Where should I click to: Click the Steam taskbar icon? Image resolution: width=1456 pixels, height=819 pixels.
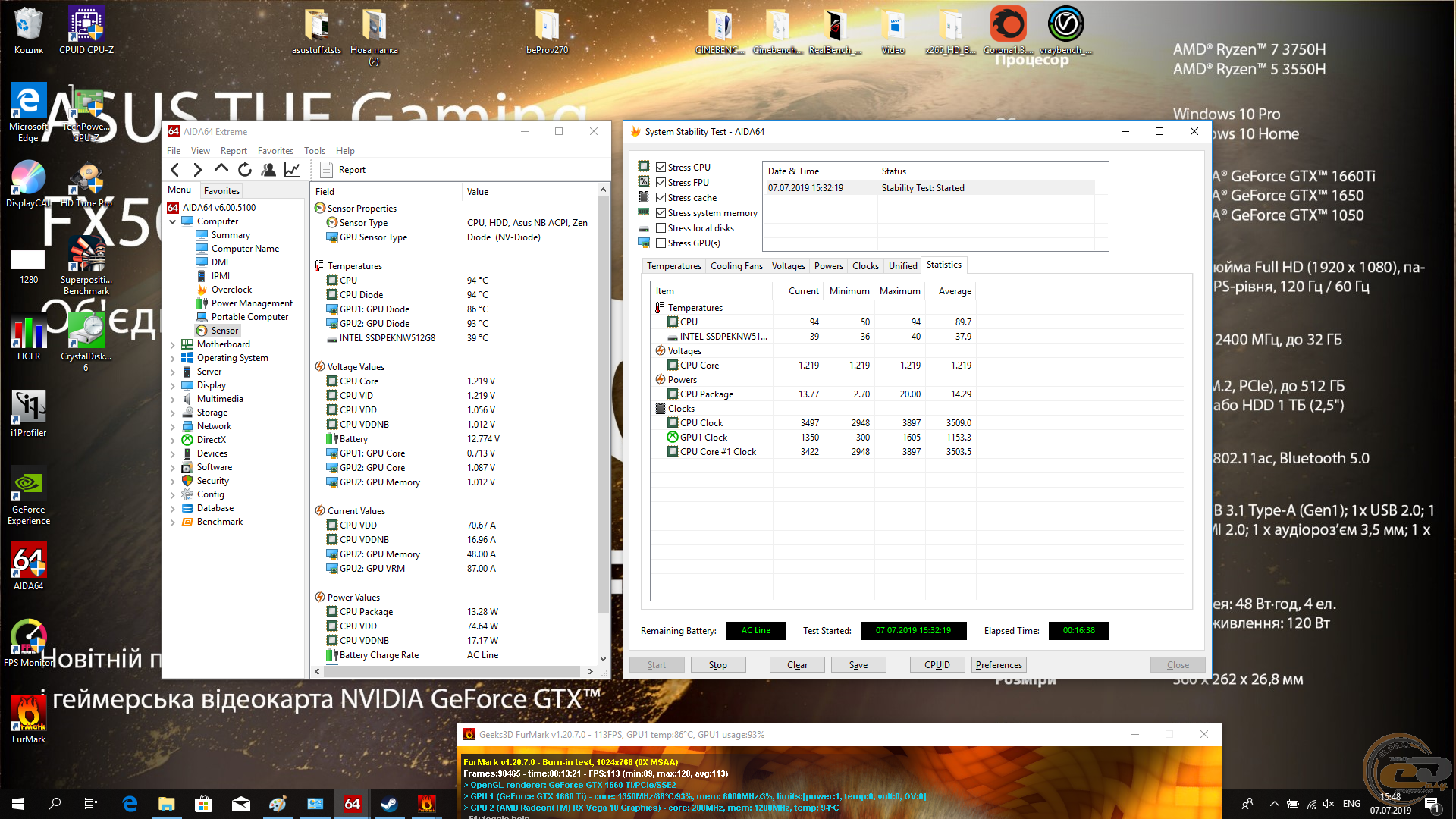[389, 804]
